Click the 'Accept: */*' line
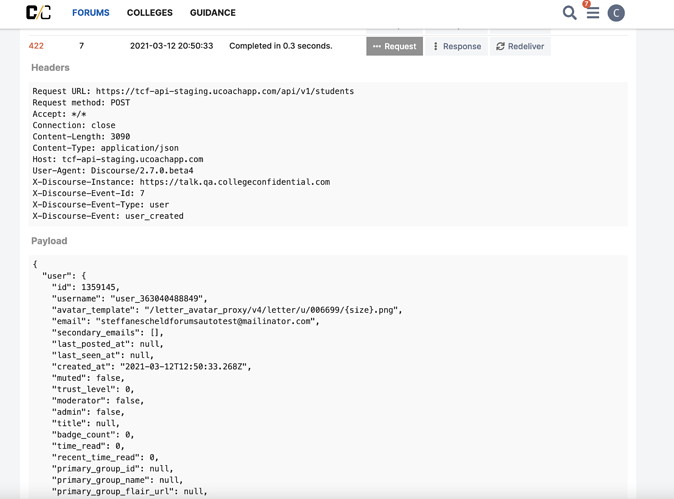This screenshot has height=499, width=674. click(x=59, y=114)
